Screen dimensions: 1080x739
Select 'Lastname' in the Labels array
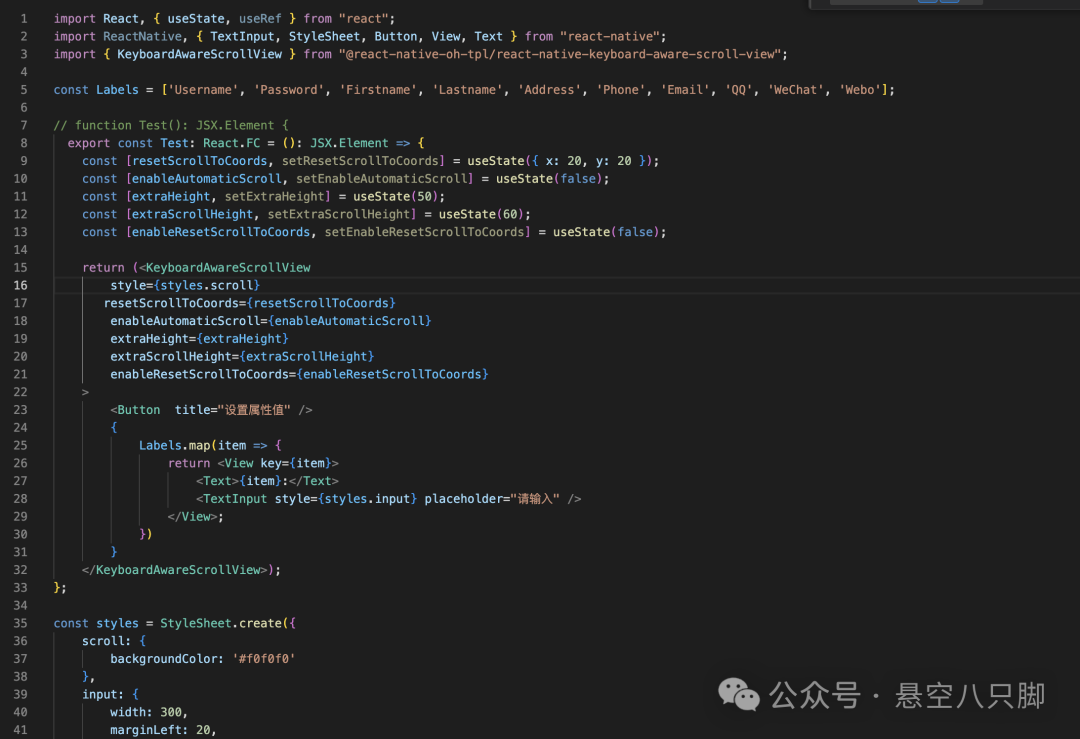[x=467, y=90]
